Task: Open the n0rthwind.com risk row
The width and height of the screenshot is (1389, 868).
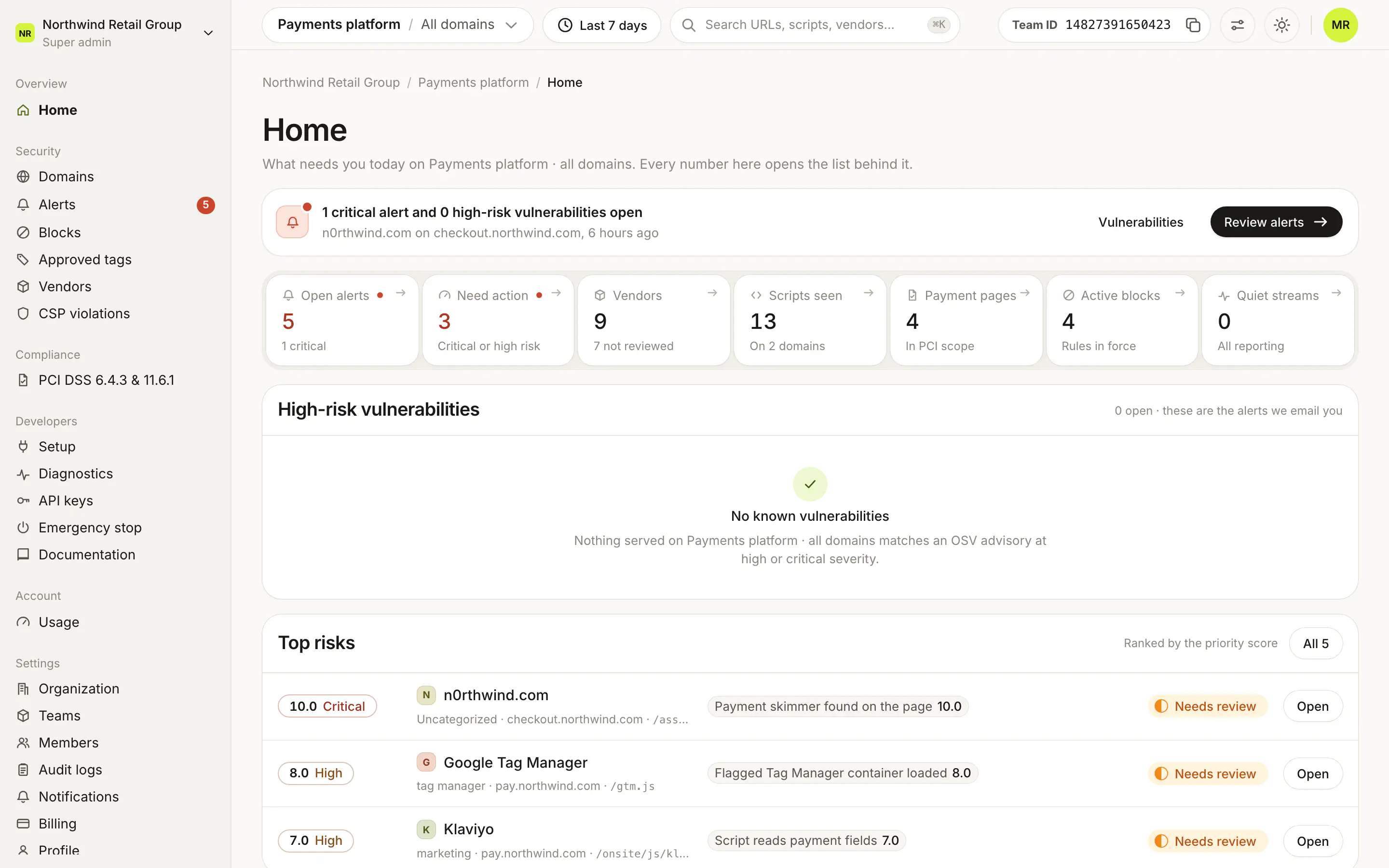Action: (1313, 706)
